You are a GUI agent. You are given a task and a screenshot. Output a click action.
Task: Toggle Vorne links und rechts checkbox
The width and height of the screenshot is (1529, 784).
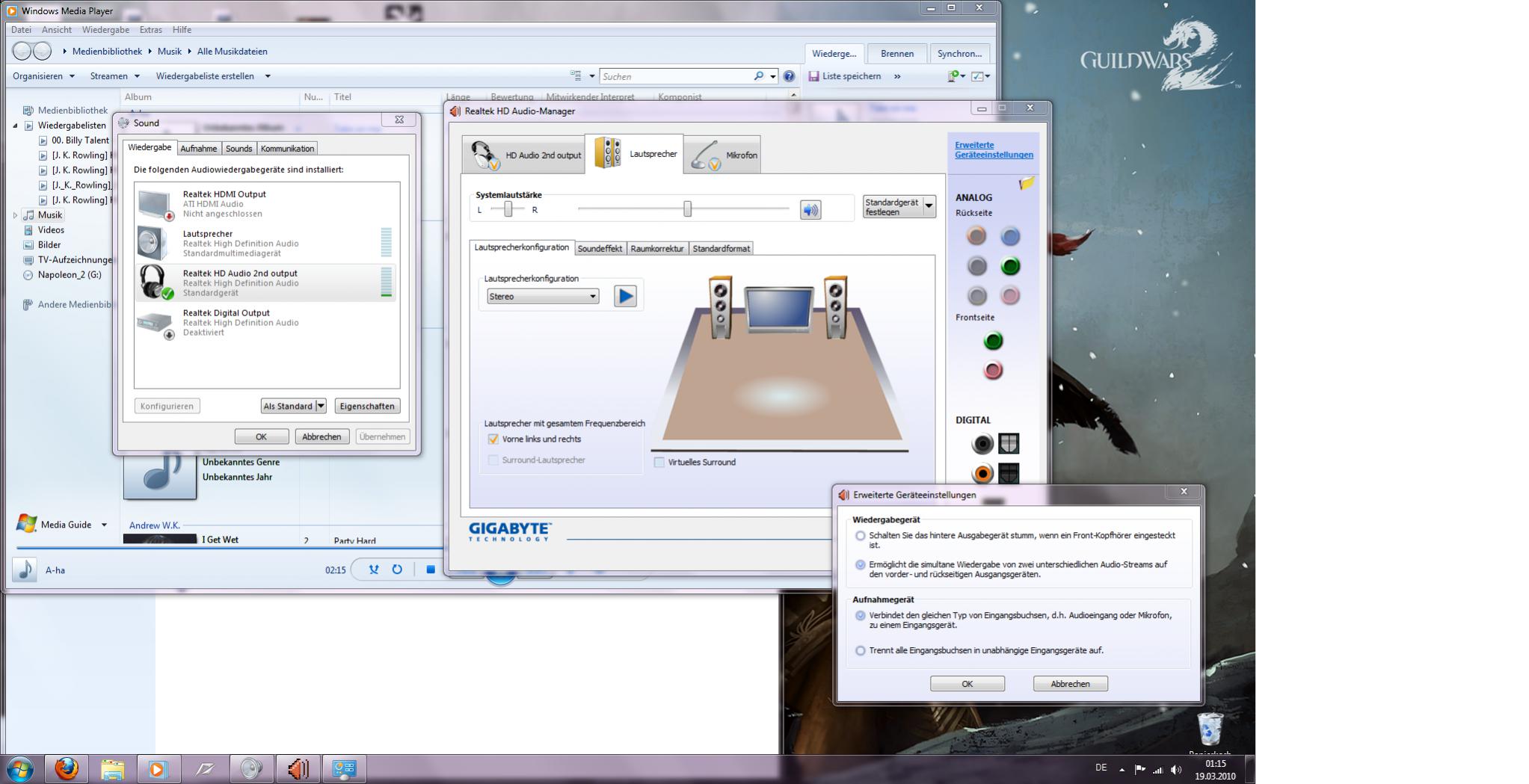[x=493, y=439]
